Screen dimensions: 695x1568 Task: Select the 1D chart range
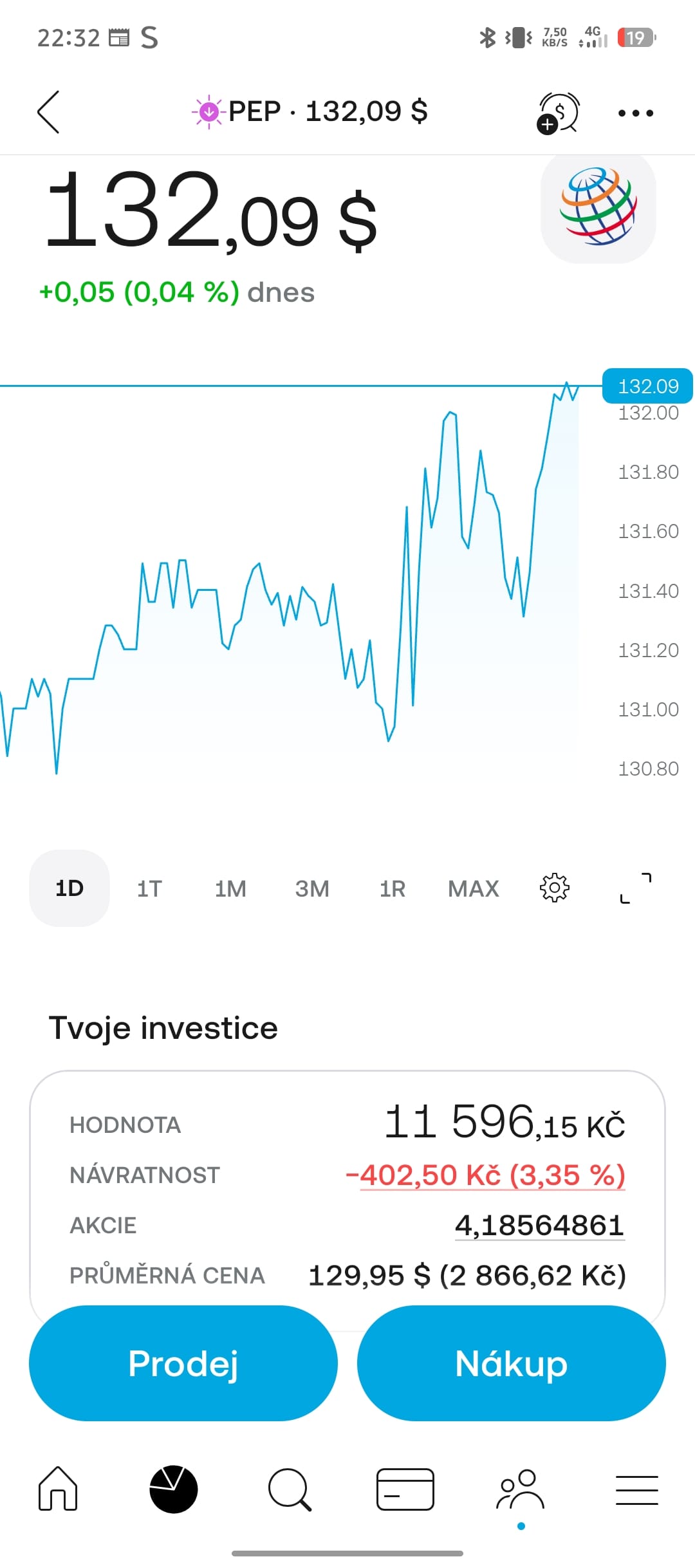[69, 888]
